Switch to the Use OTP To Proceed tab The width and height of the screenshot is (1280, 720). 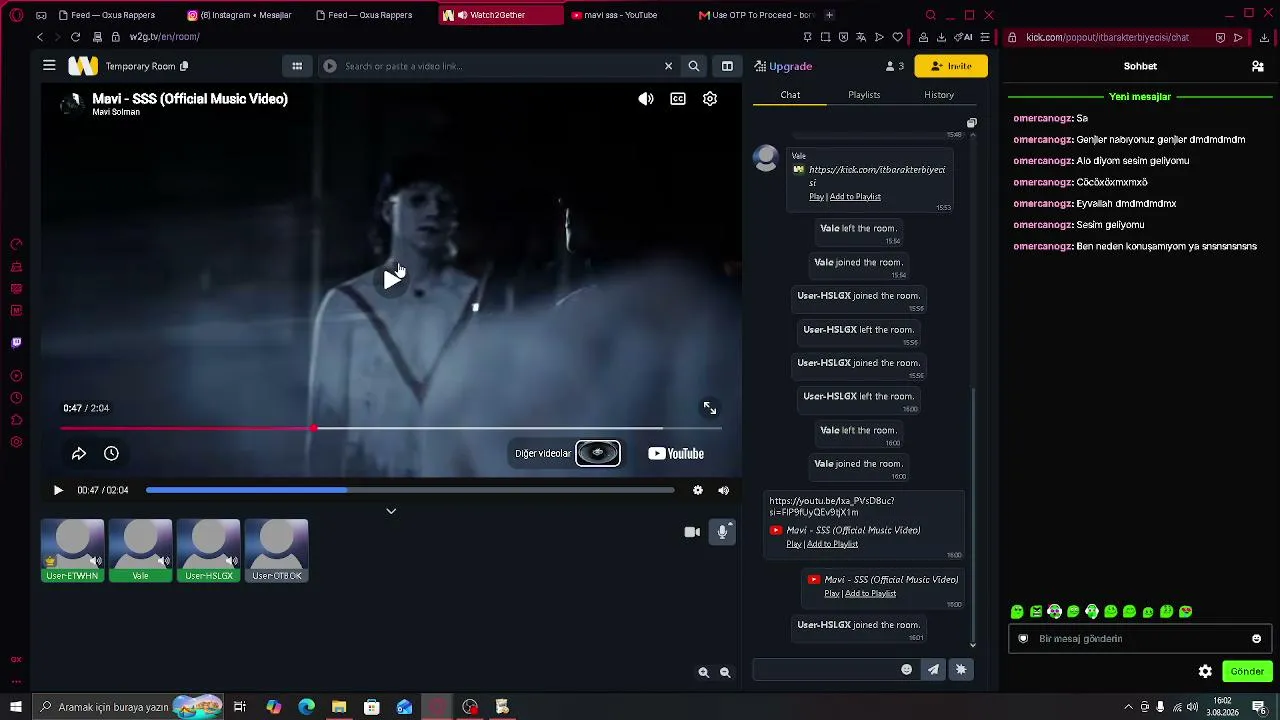click(x=756, y=15)
